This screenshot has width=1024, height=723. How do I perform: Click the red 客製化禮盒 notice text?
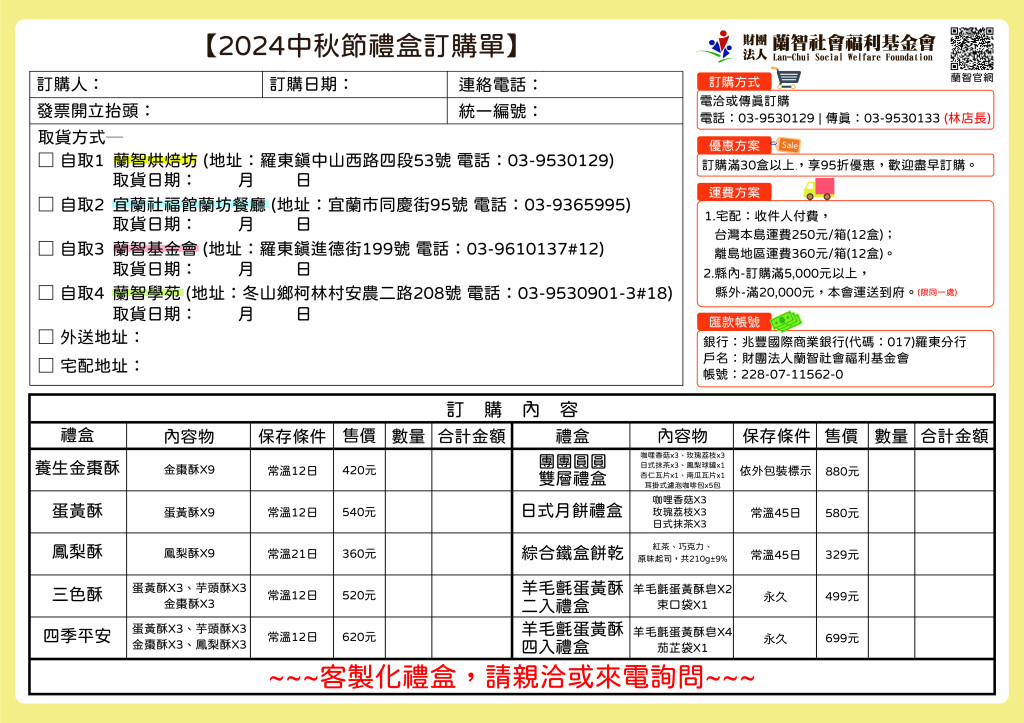tap(512, 677)
